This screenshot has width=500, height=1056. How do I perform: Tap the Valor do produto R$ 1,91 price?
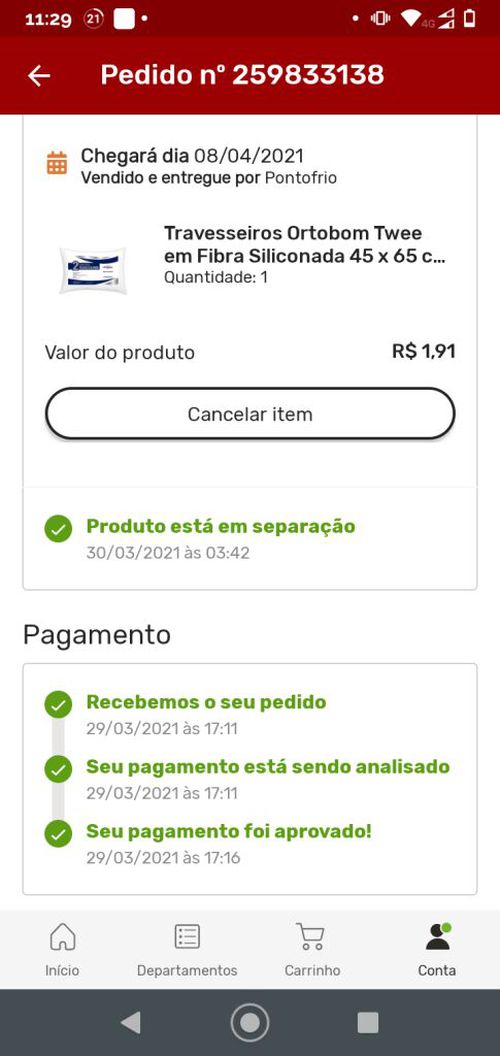(424, 352)
